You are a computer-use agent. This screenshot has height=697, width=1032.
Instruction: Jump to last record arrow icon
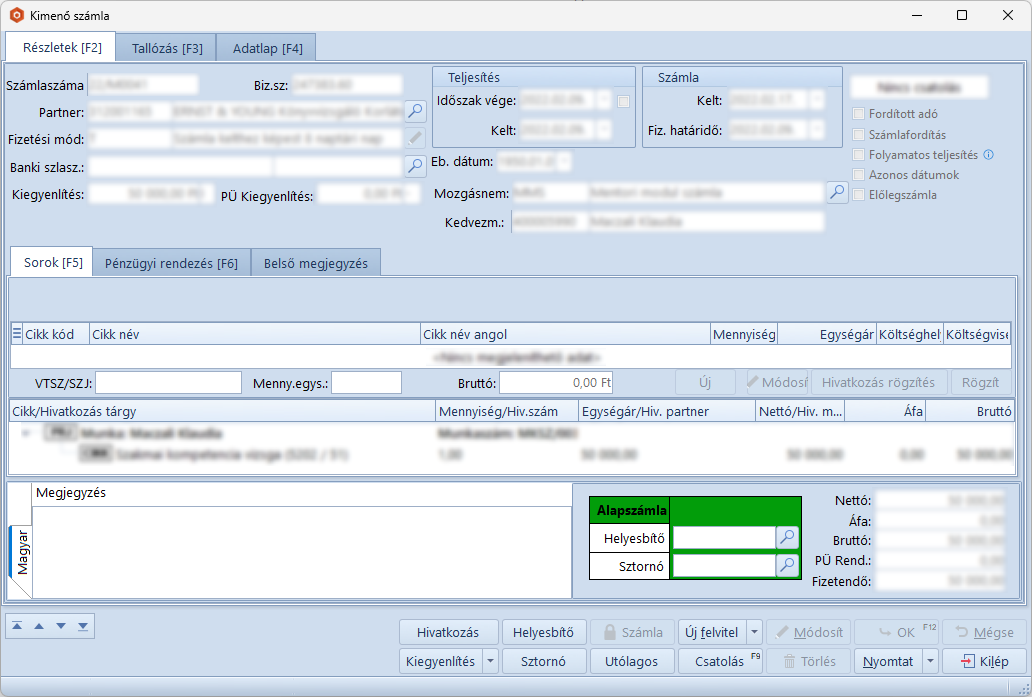82,626
